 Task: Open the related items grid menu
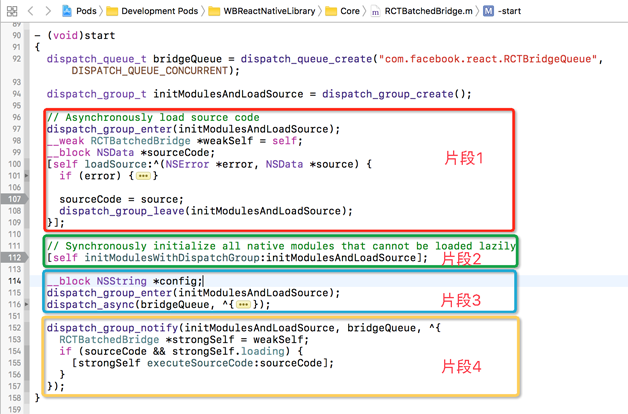[12, 11]
